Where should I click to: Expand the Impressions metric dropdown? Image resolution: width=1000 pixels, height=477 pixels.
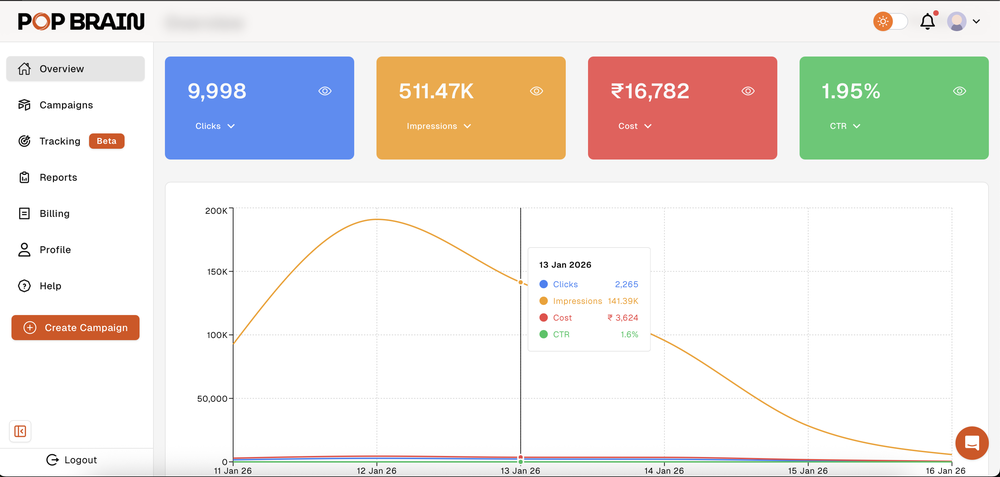439,126
